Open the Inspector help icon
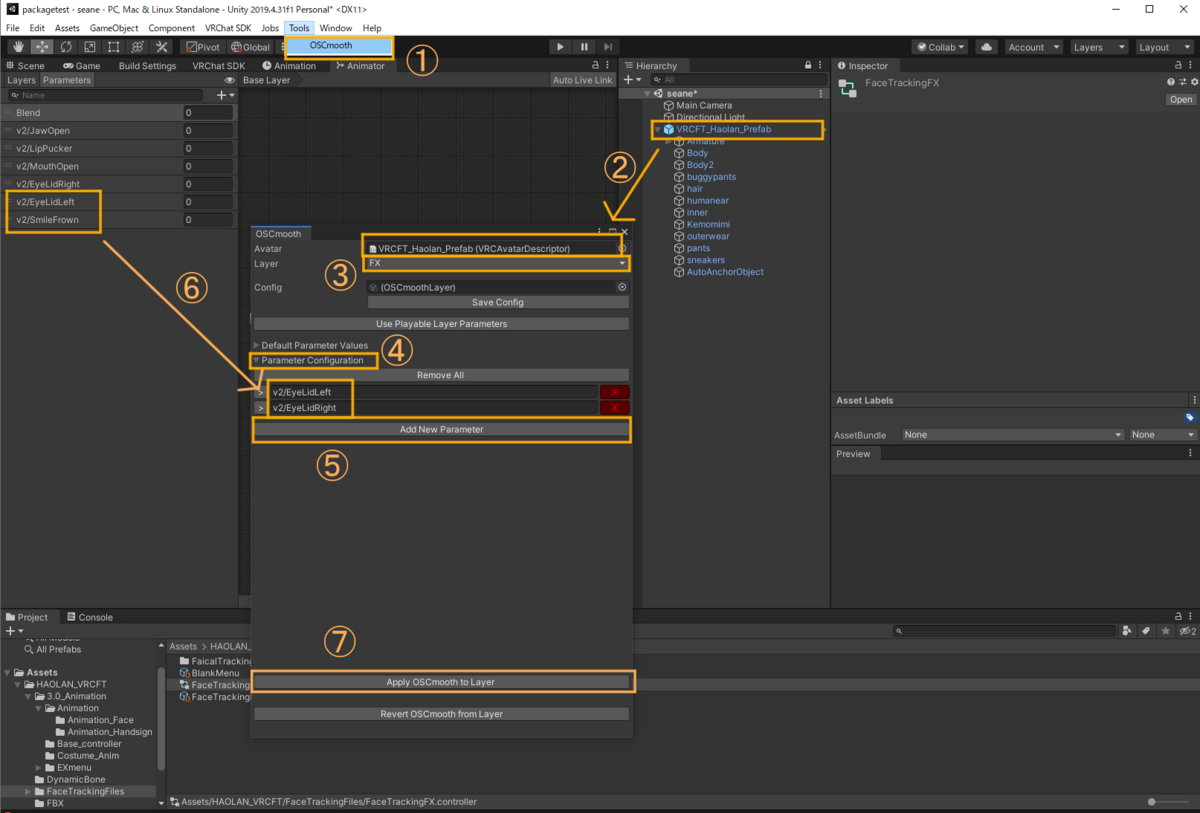1200x813 pixels. point(1171,82)
